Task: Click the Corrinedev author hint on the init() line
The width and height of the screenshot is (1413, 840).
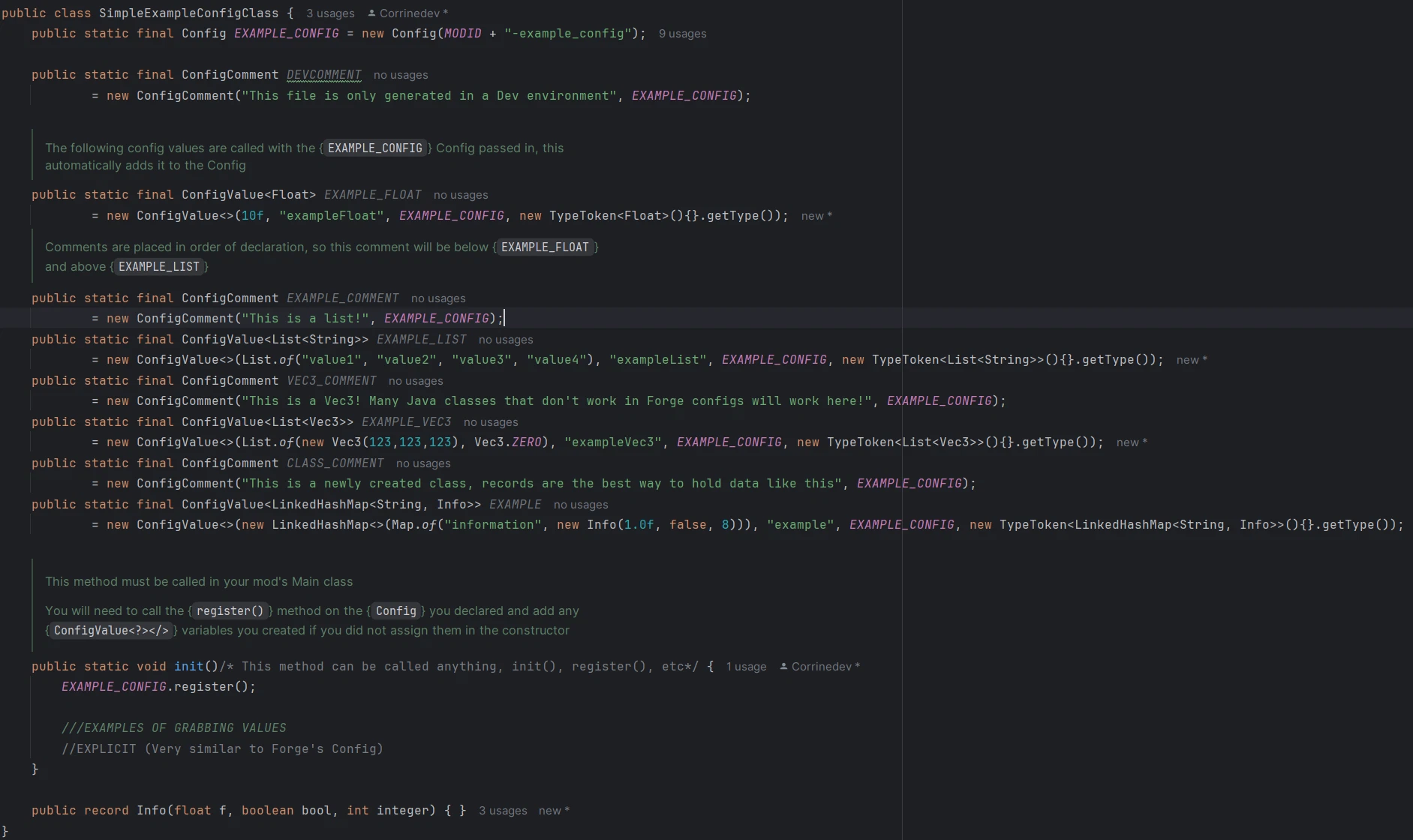Action: pos(819,667)
